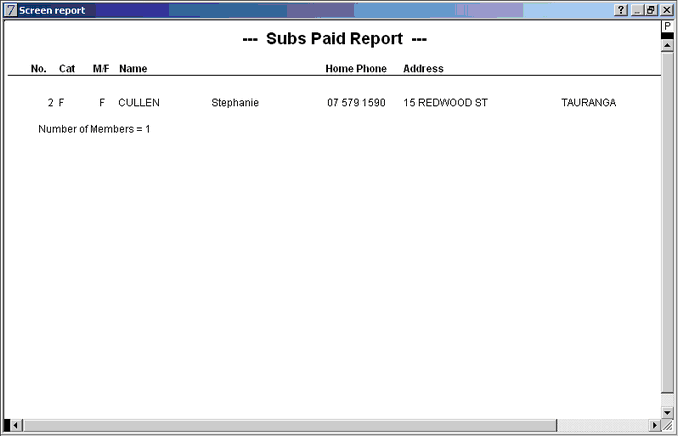Click the P page button above scrollbar
The width and height of the screenshot is (678, 436).
pos(667,26)
